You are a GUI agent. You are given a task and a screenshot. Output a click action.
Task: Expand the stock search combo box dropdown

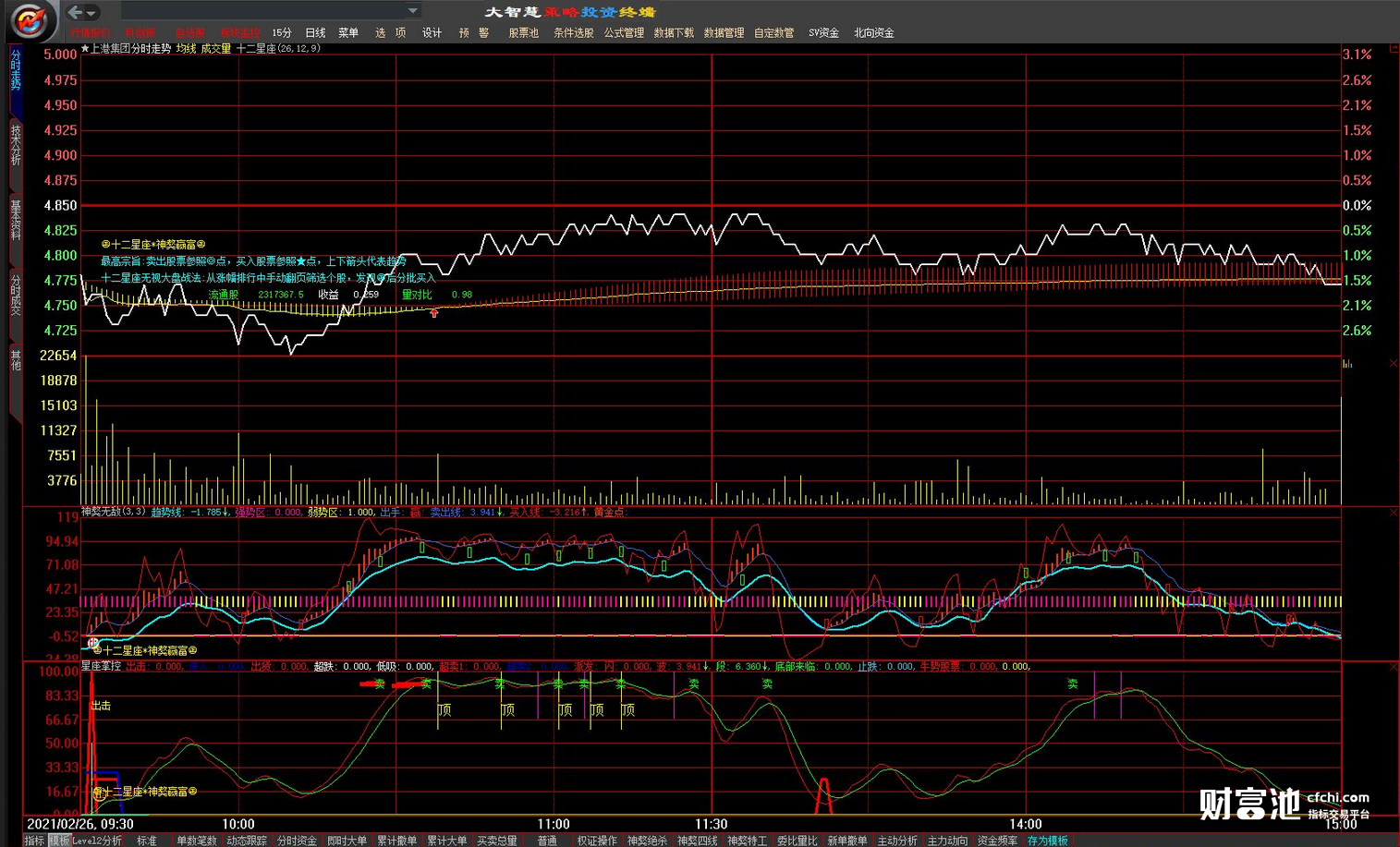413,11
